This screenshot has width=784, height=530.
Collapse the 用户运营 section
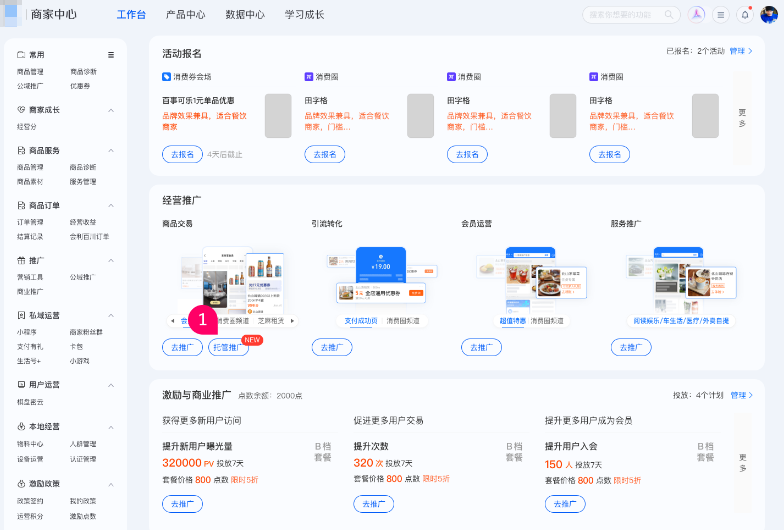[x=111, y=385]
